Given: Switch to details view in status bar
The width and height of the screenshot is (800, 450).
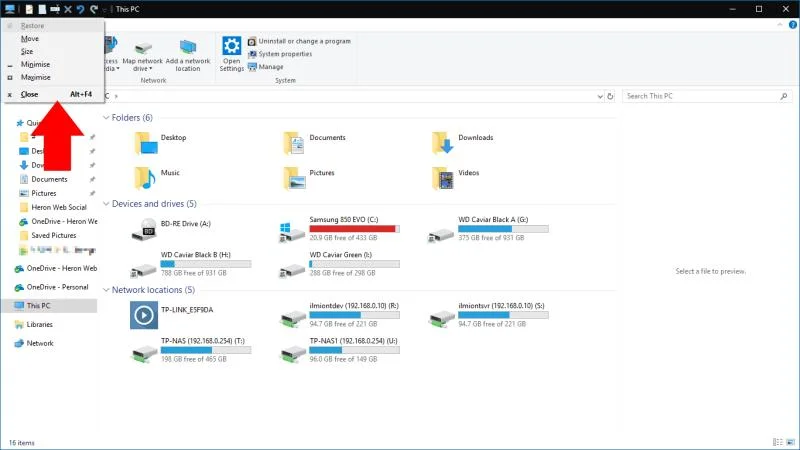Looking at the screenshot, I should (x=778, y=442).
